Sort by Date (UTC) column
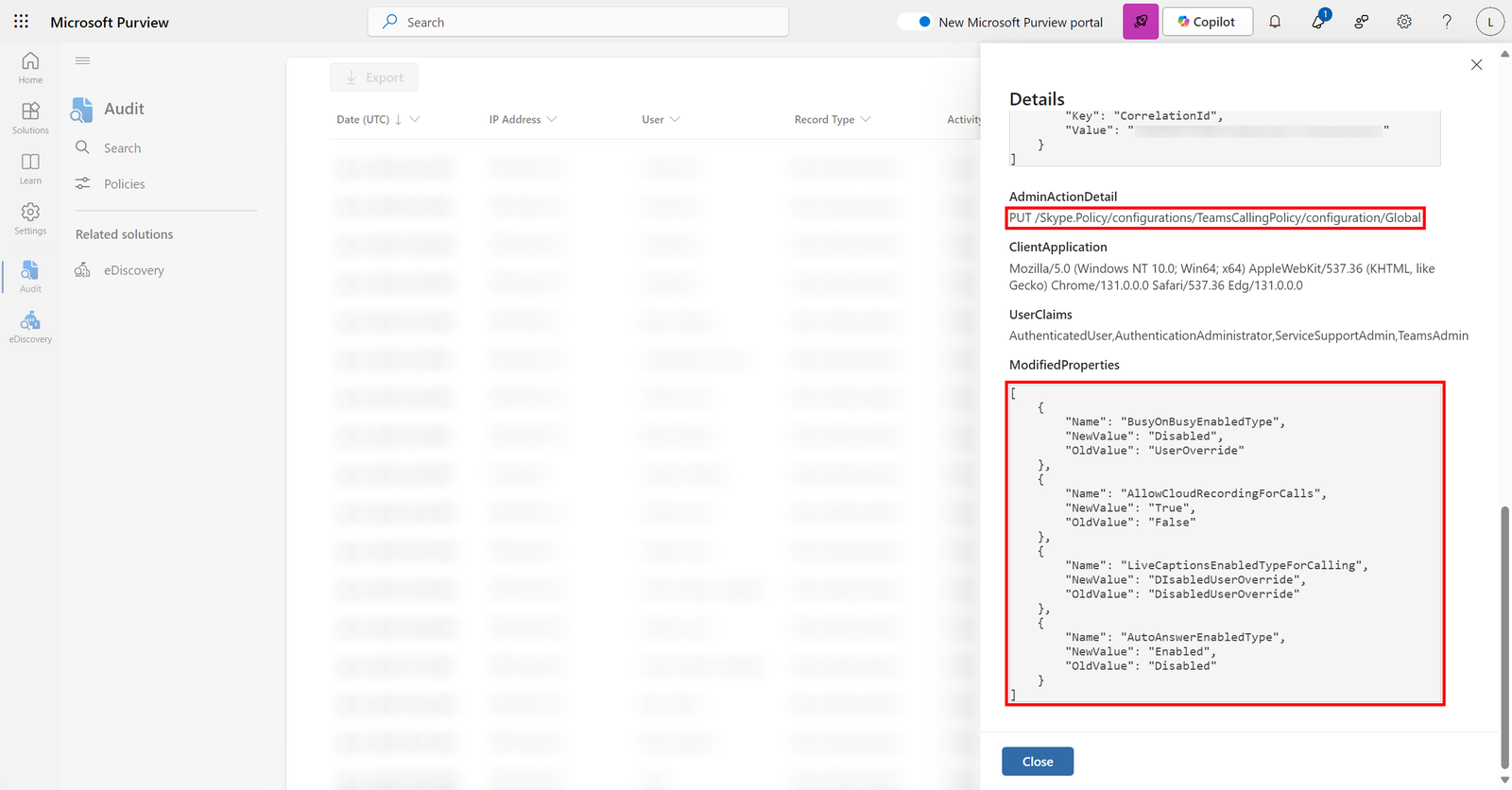The width and height of the screenshot is (1512, 790). pyautogui.click(x=363, y=120)
